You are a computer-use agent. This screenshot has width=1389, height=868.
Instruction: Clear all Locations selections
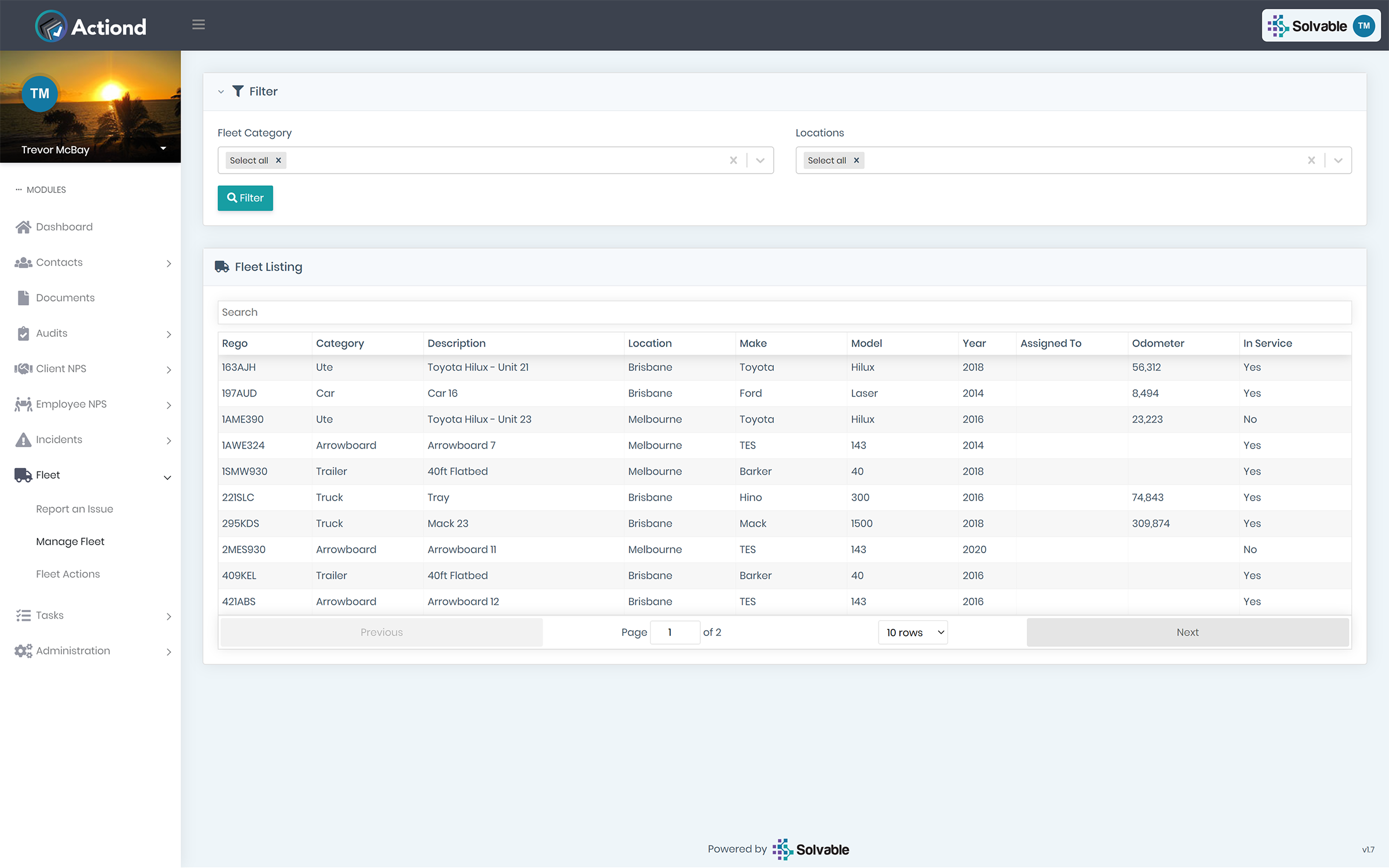click(1311, 160)
